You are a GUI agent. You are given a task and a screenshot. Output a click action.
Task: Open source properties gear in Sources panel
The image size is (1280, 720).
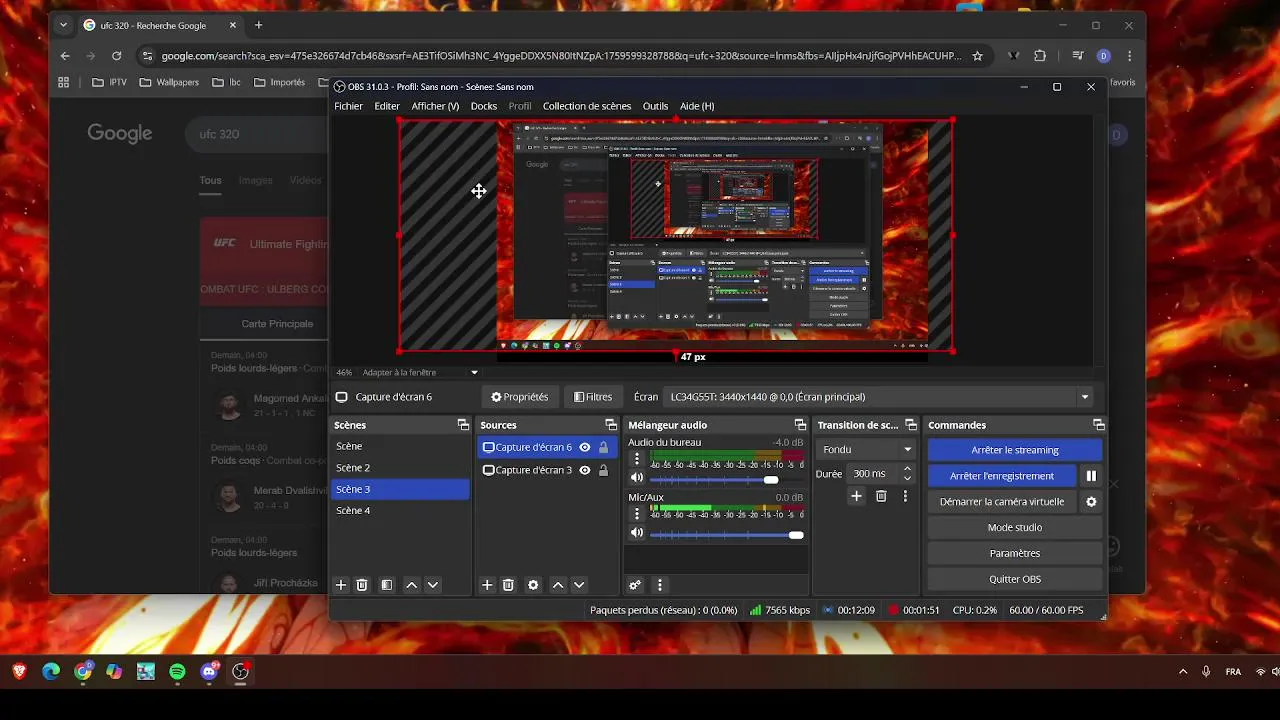[x=533, y=585]
